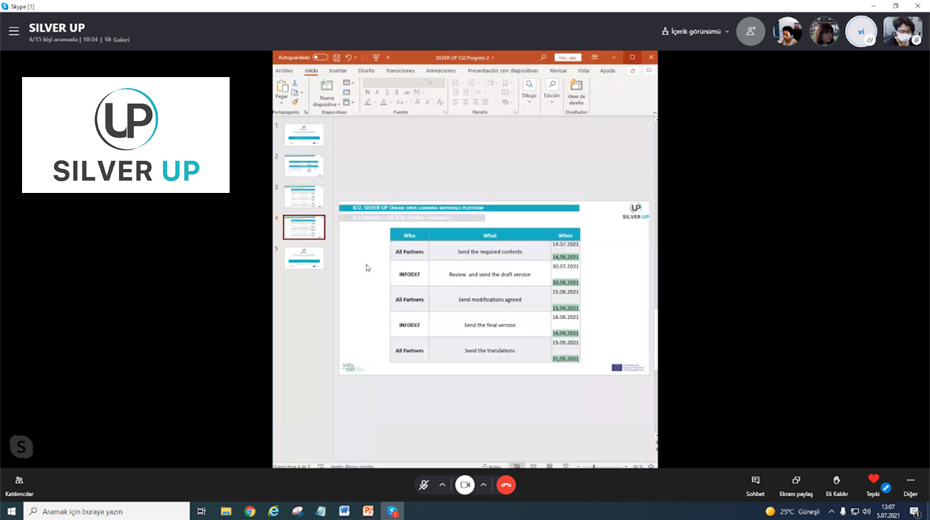930x520 pixels.
Task: Click the Windows search box in taskbar
Action: 105,511
